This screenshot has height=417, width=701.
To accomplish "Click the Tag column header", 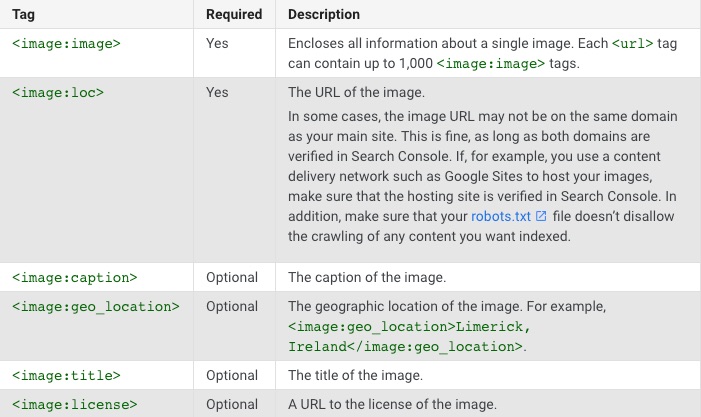I will point(23,14).
